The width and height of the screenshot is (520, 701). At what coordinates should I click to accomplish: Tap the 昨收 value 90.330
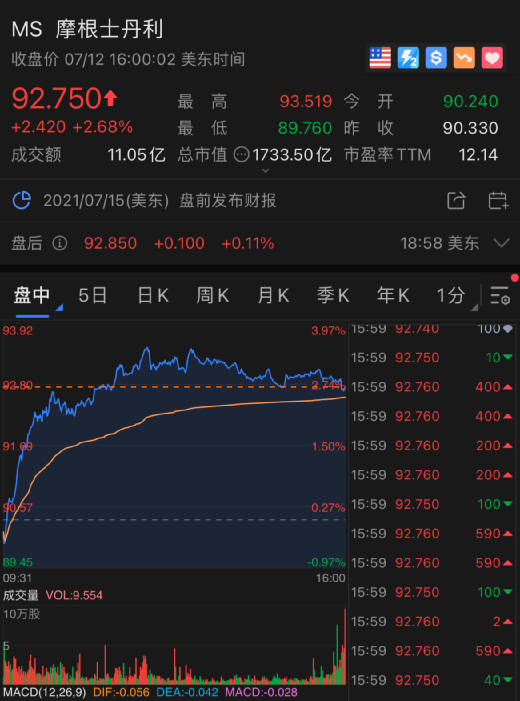tap(470, 128)
